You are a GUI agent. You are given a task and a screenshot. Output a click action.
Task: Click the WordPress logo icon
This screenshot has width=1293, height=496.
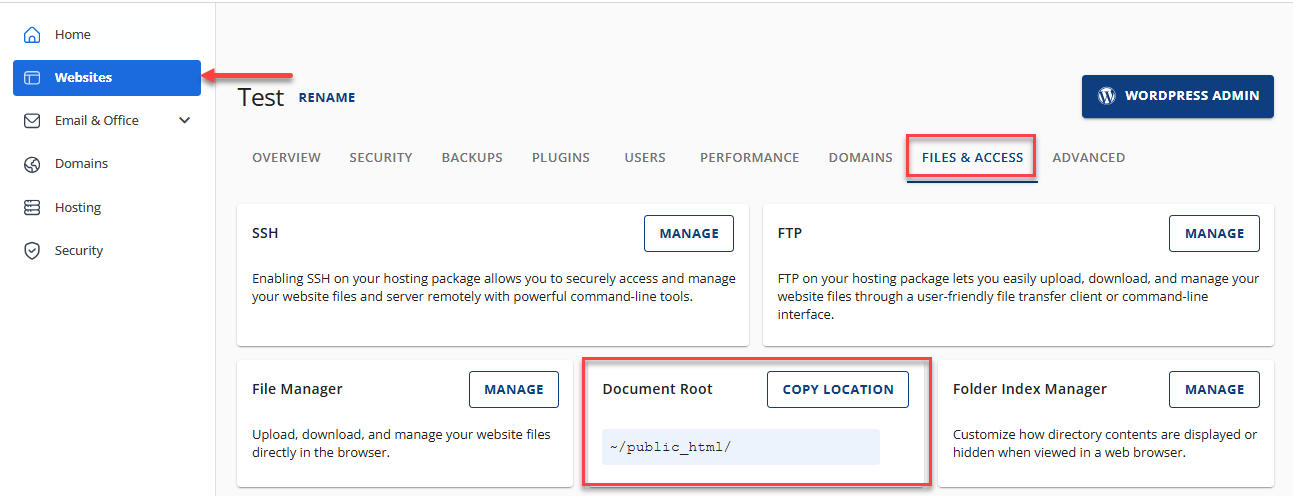[x=1106, y=96]
